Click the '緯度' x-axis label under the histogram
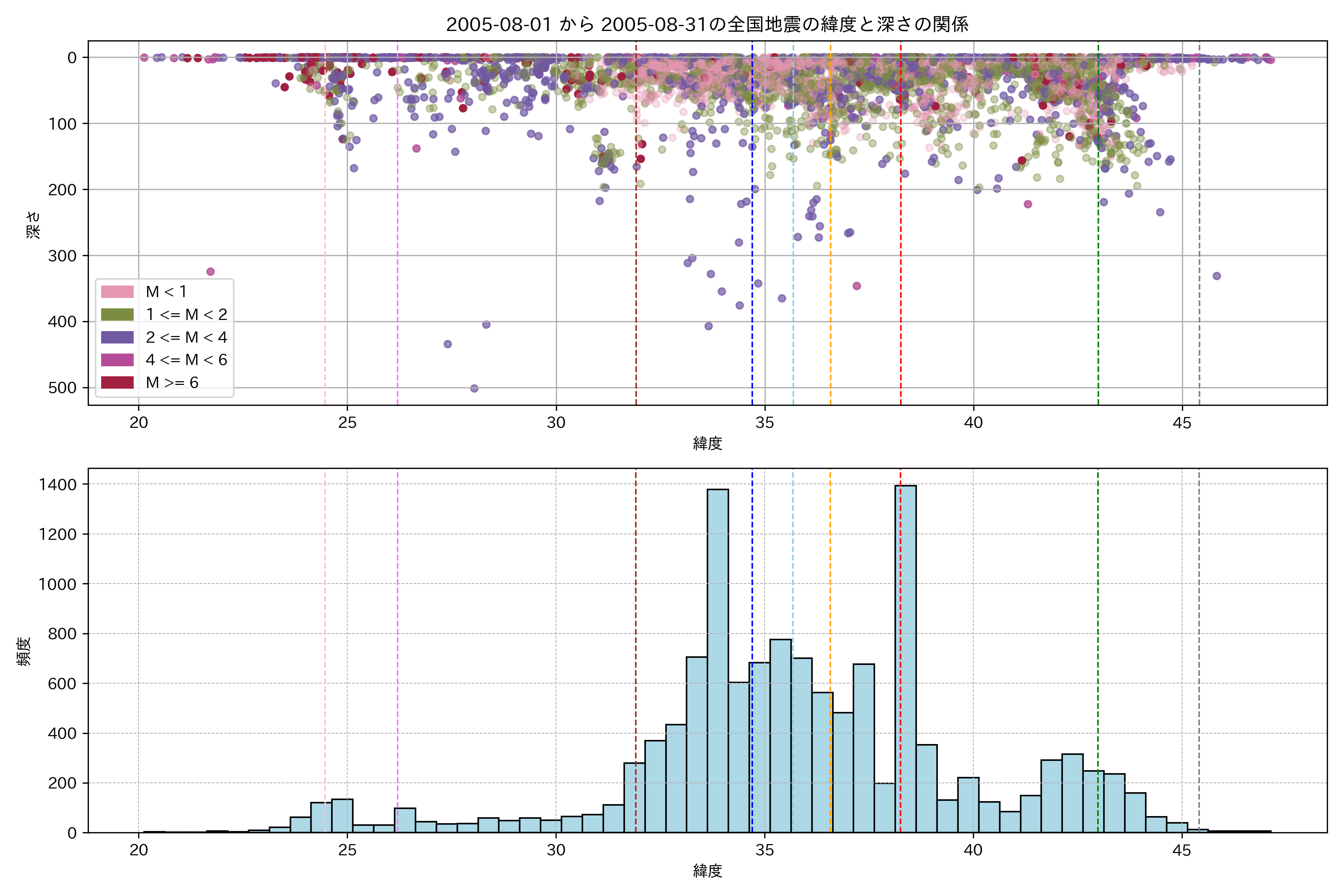The width and height of the screenshot is (1344, 896). pyautogui.click(x=707, y=871)
